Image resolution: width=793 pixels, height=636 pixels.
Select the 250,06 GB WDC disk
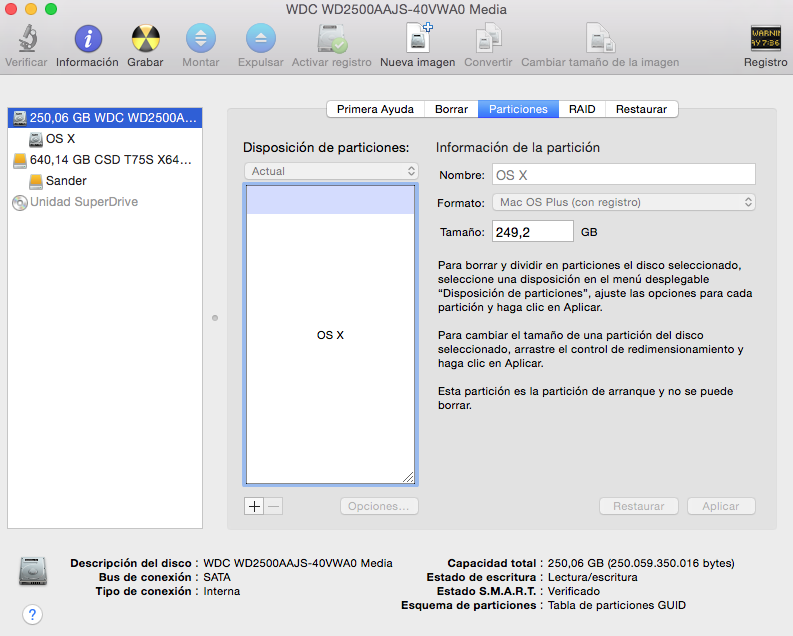tap(105, 118)
